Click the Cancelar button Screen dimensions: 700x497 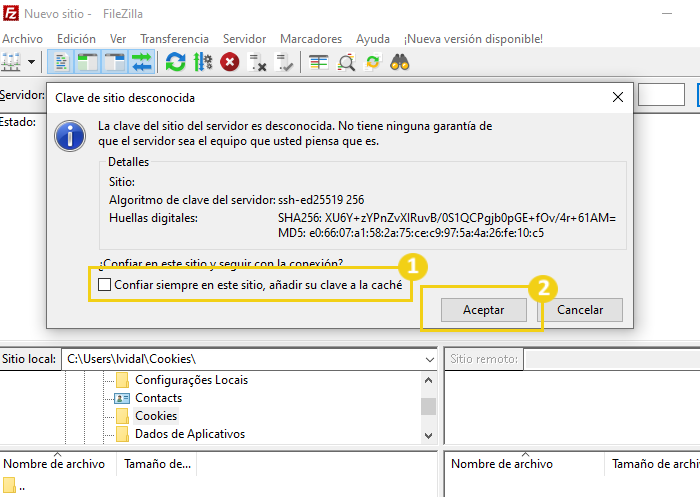tap(580, 309)
